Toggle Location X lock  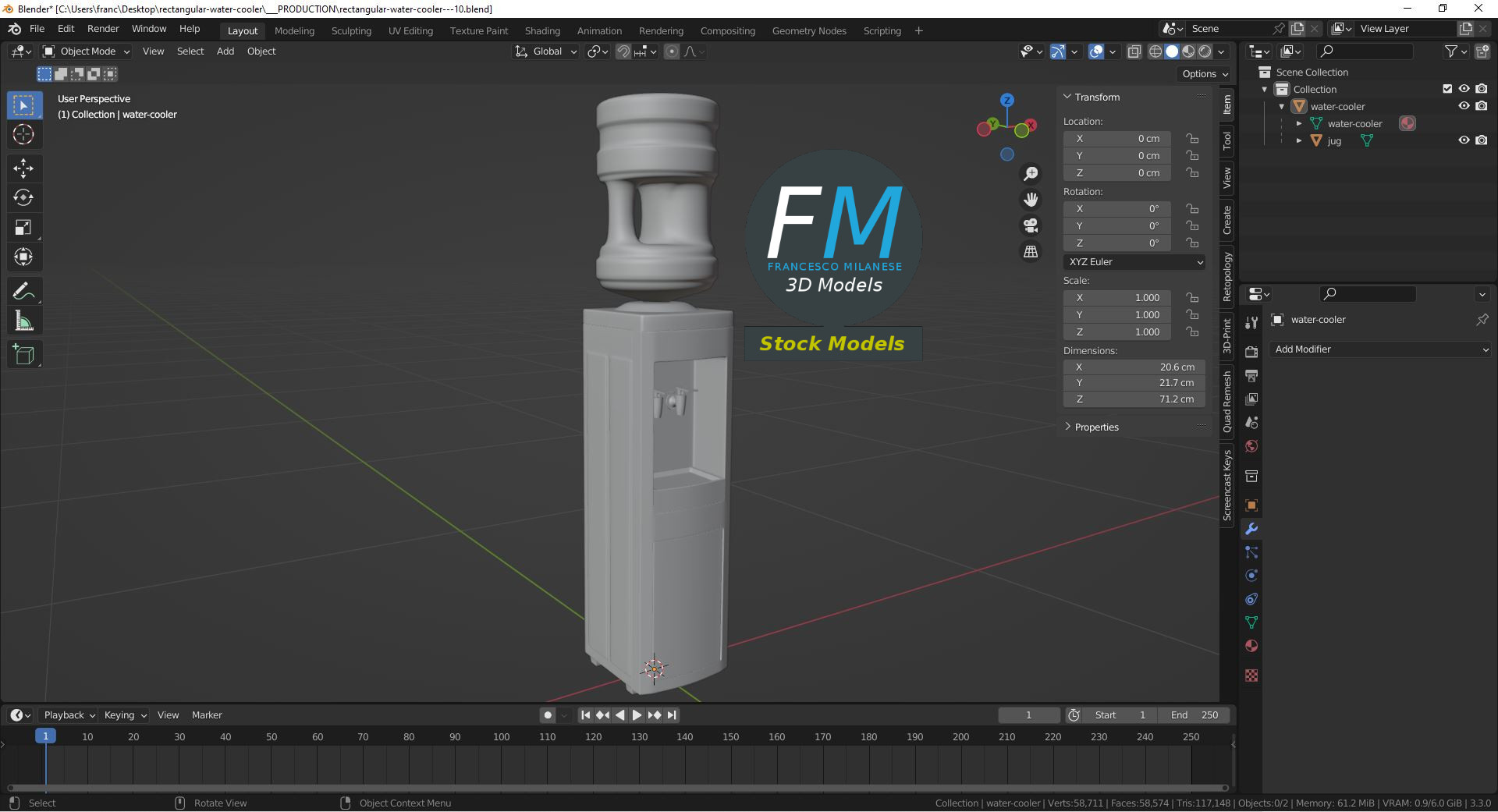pyautogui.click(x=1192, y=139)
